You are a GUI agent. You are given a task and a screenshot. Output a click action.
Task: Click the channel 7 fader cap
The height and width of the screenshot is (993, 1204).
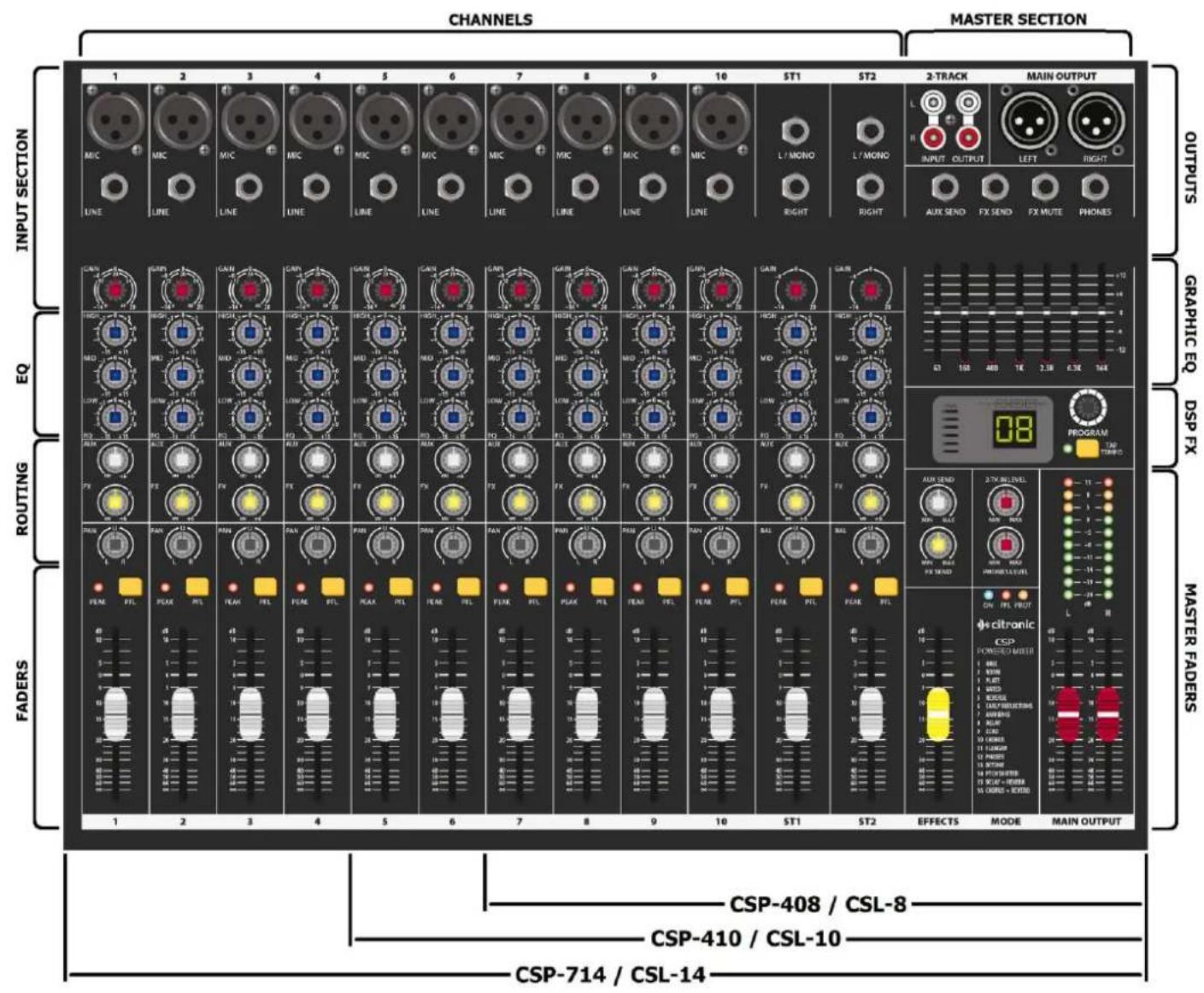point(518,714)
